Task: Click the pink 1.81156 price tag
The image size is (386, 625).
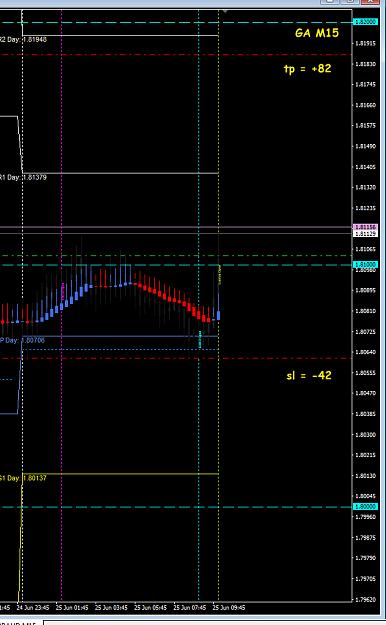Action: click(x=365, y=227)
